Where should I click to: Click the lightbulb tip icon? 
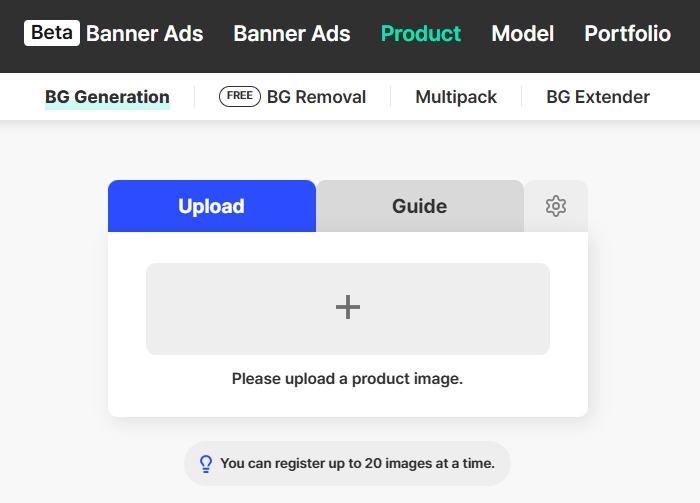pos(206,464)
